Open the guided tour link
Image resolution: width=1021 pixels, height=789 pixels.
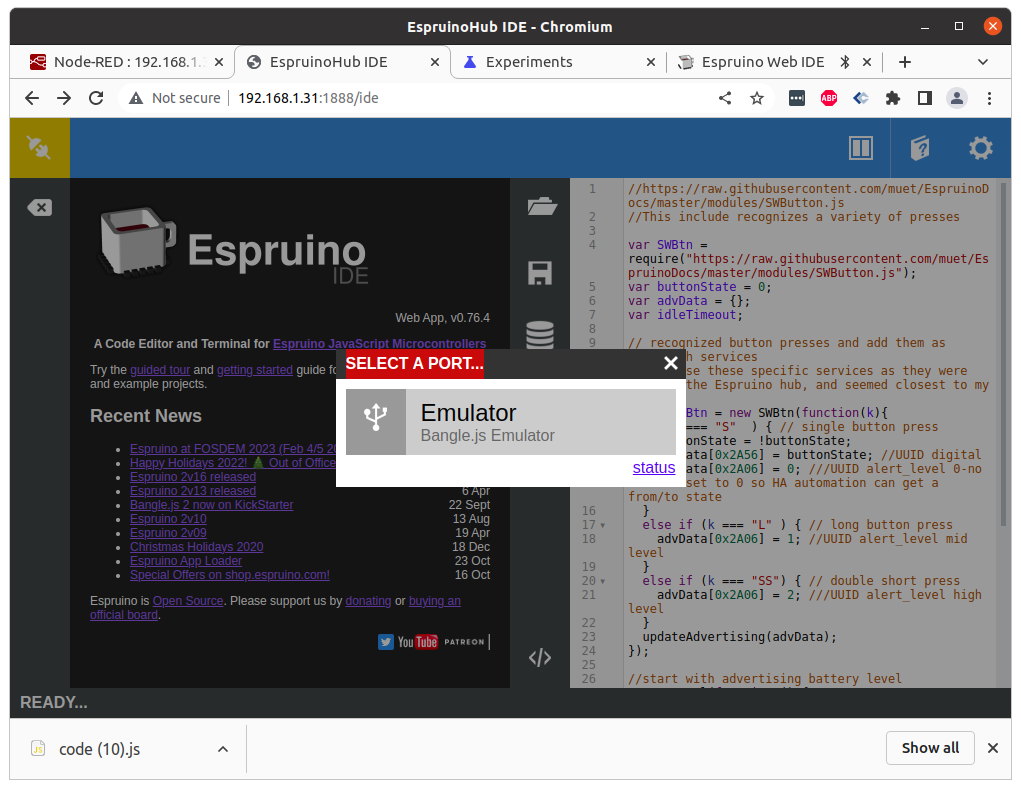coord(160,370)
